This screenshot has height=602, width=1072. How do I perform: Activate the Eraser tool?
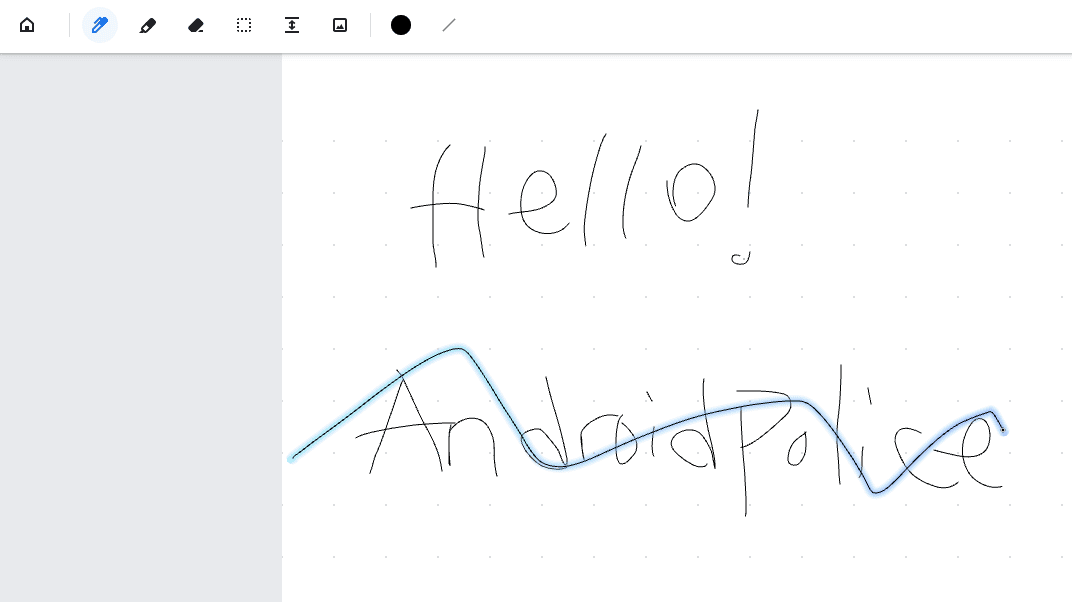[x=195, y=25]
